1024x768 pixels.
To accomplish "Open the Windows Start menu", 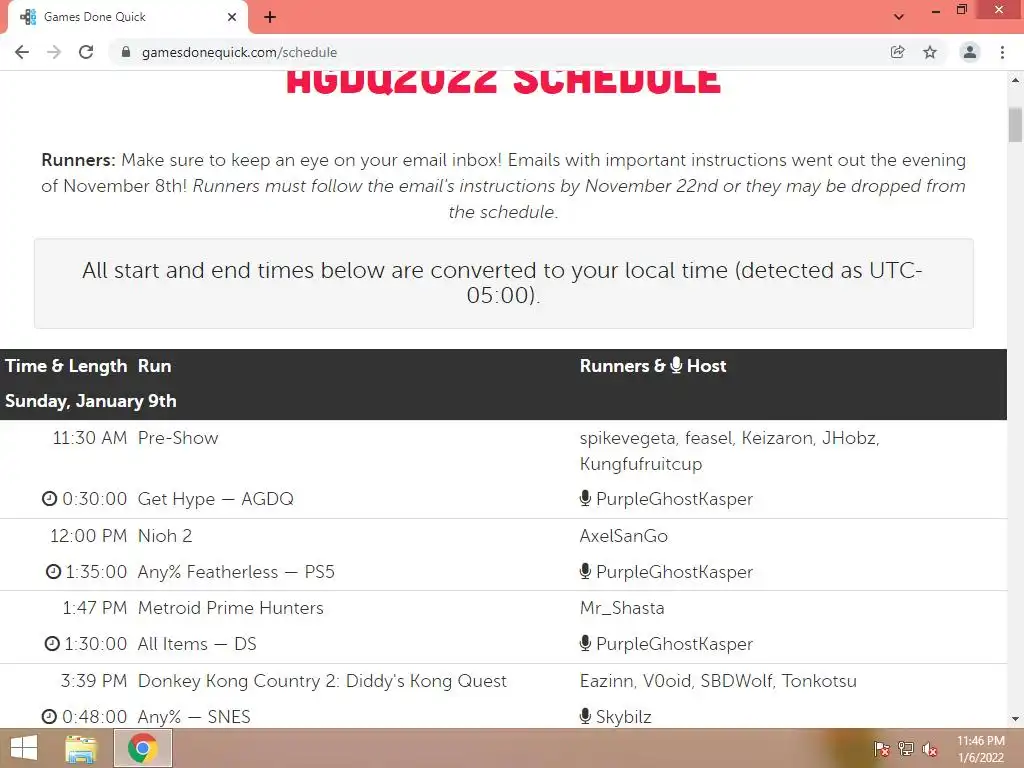I will (x=24, y=748).
